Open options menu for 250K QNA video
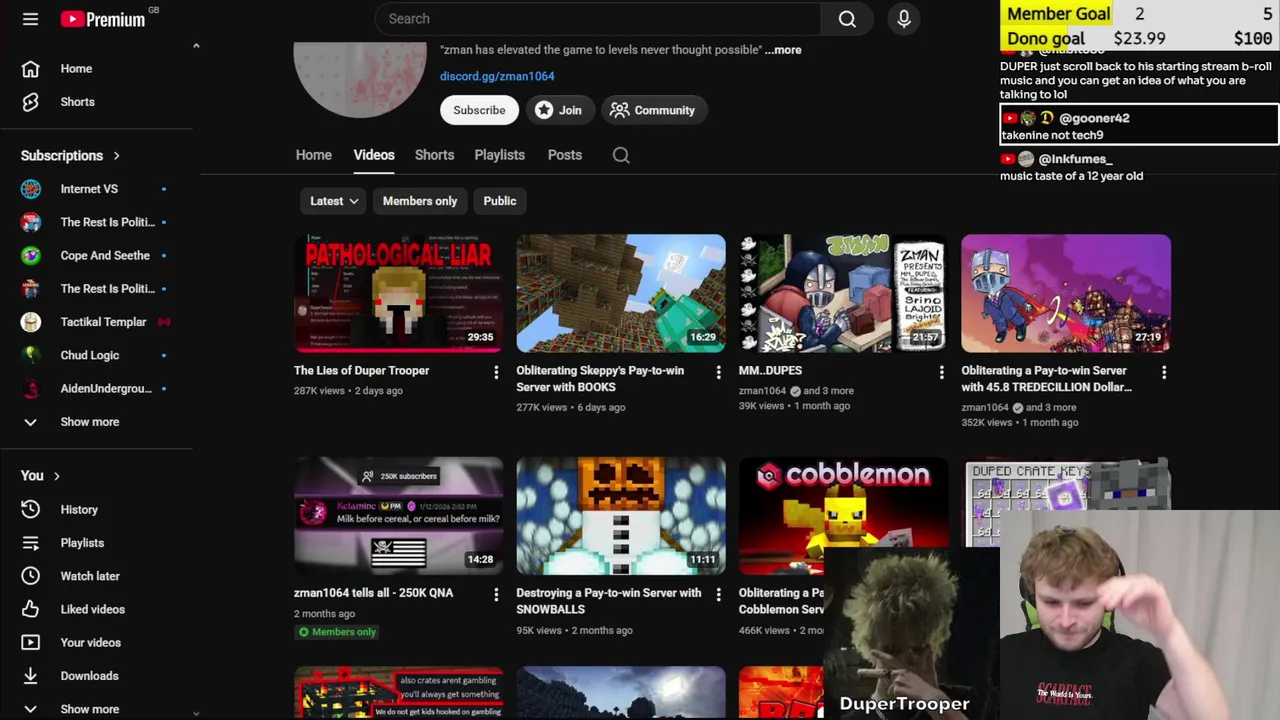 pyautogui.click(x=496, y=594)
